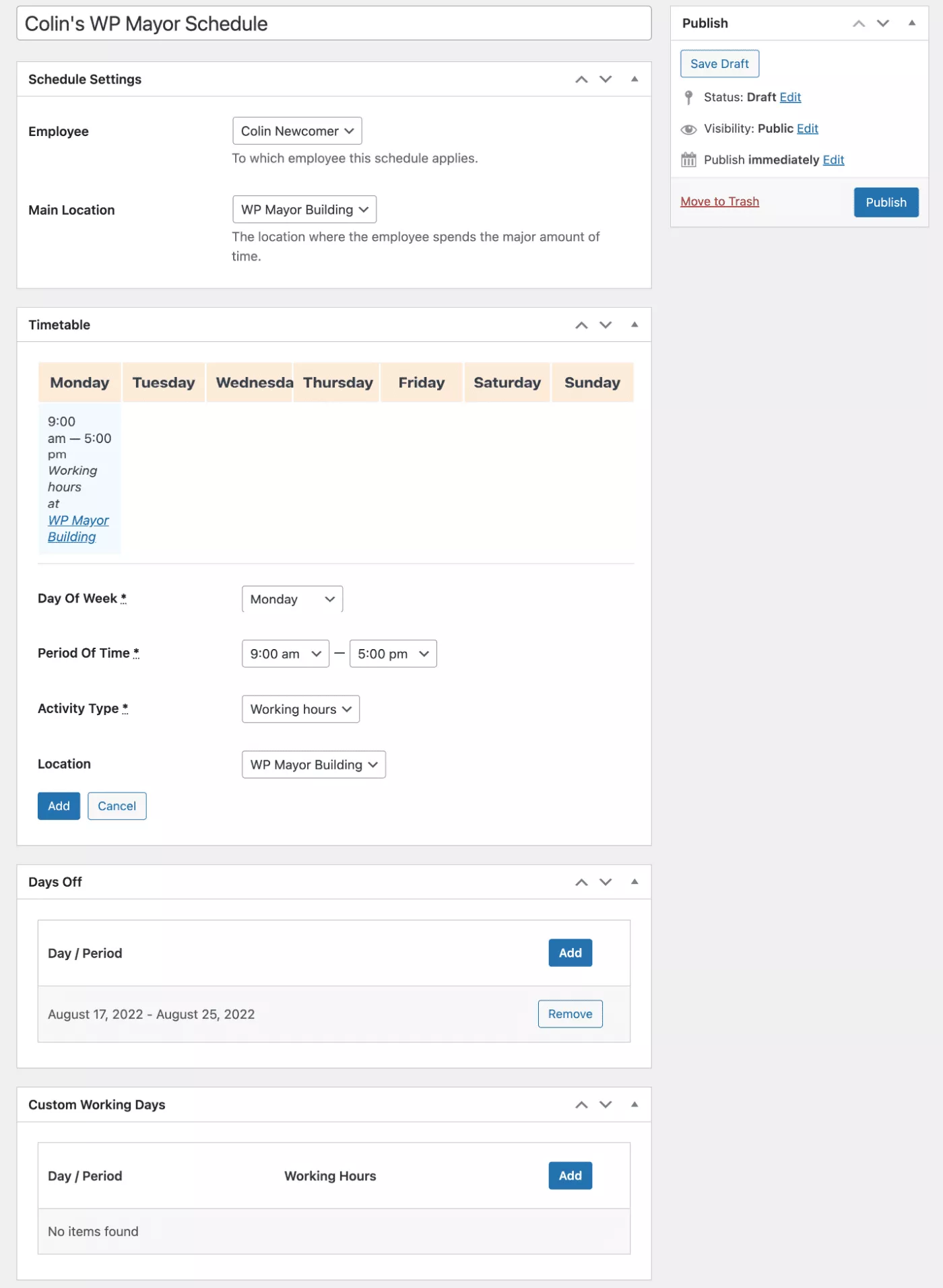The width and height of the screenshot is (943, 1288).
Task: Edit the Draft status
Action: 790,98
